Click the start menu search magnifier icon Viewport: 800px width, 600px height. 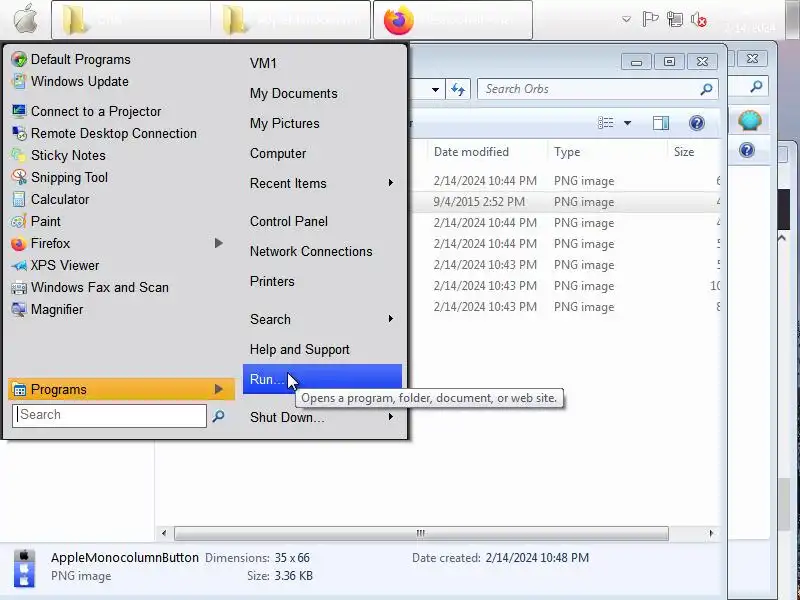pos(218,416)
